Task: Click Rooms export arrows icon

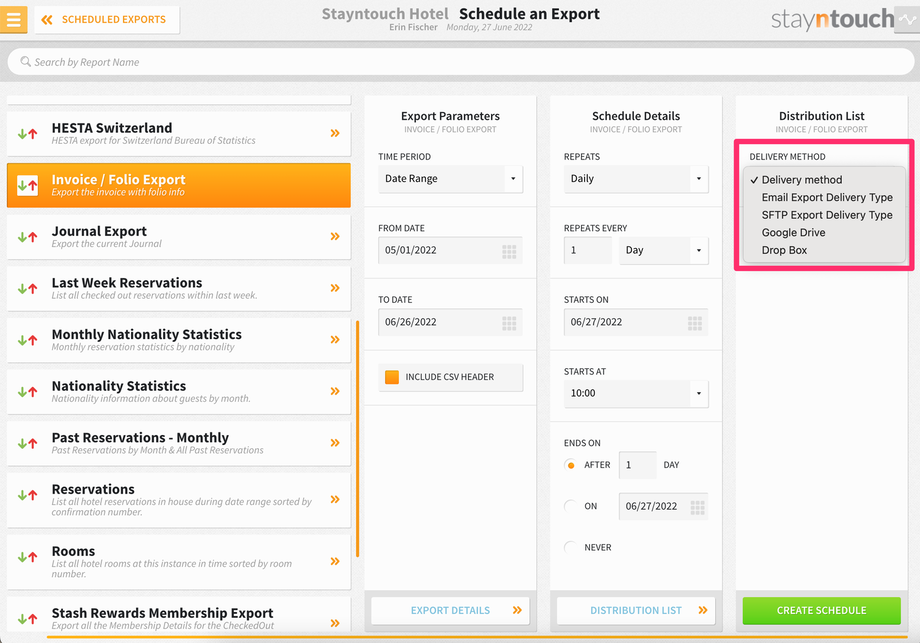Action: [x=28, y=557]
